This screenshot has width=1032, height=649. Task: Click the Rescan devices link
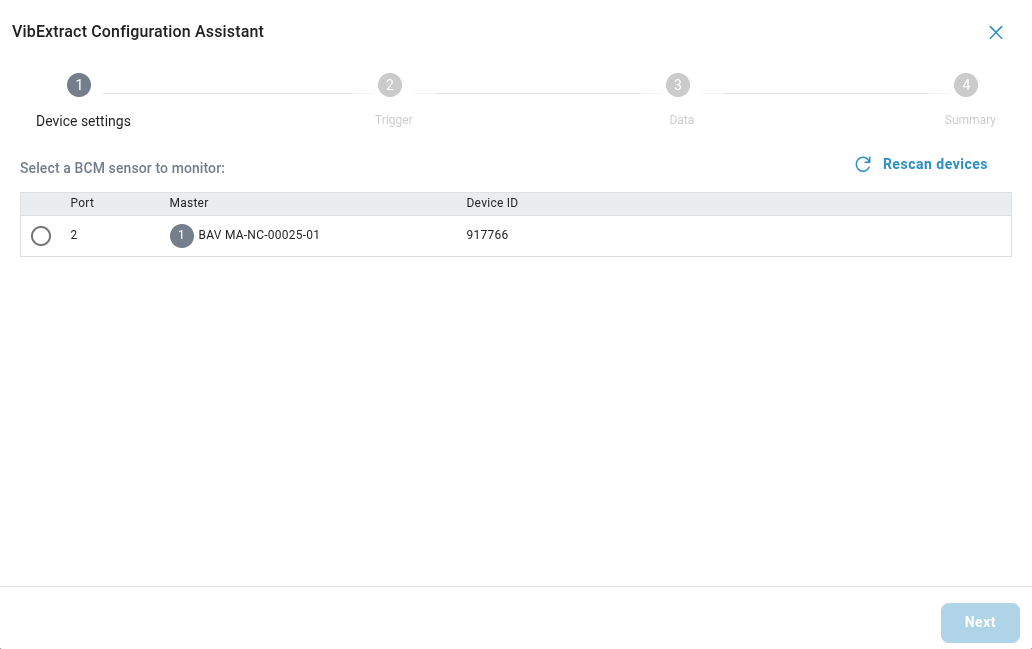pos(934,164)
